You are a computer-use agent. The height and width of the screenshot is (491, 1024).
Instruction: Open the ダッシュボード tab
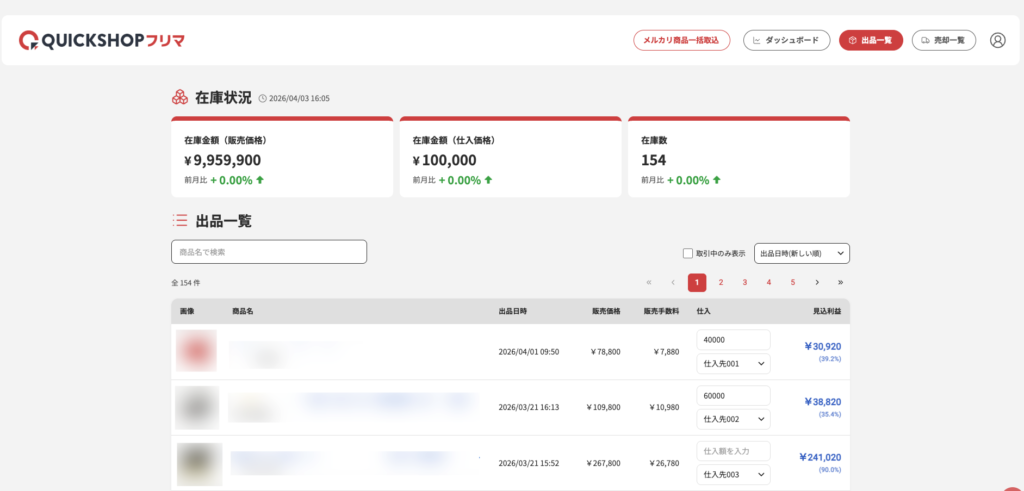click(786, 40)
